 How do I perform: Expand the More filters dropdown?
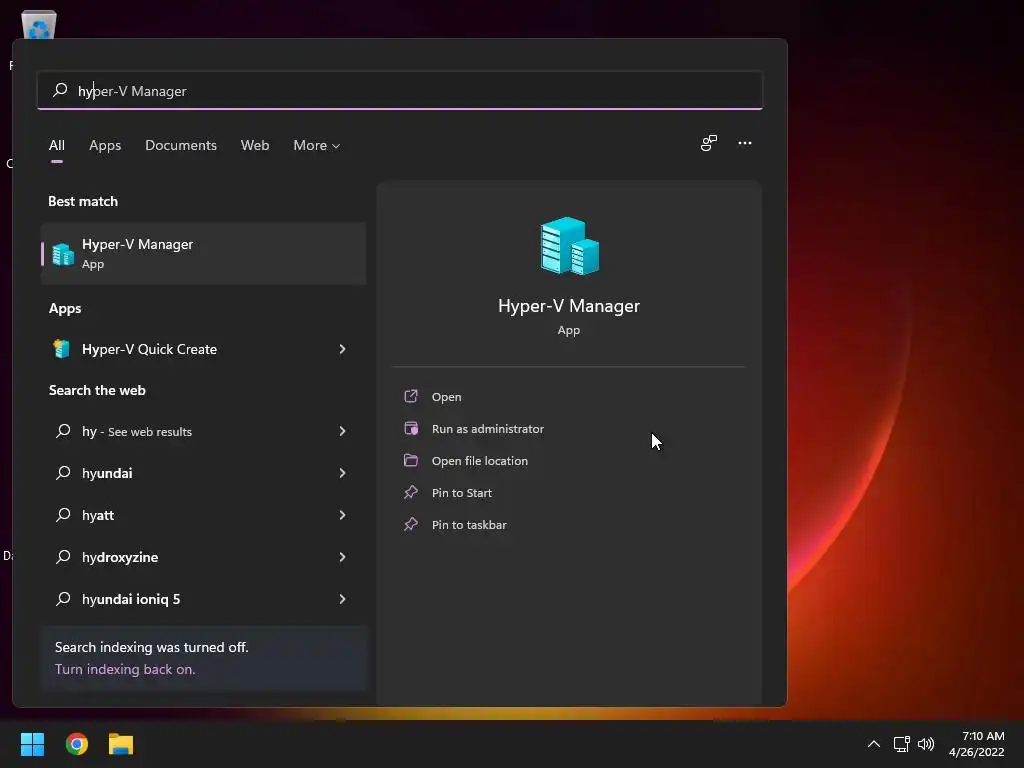[317, 145]
